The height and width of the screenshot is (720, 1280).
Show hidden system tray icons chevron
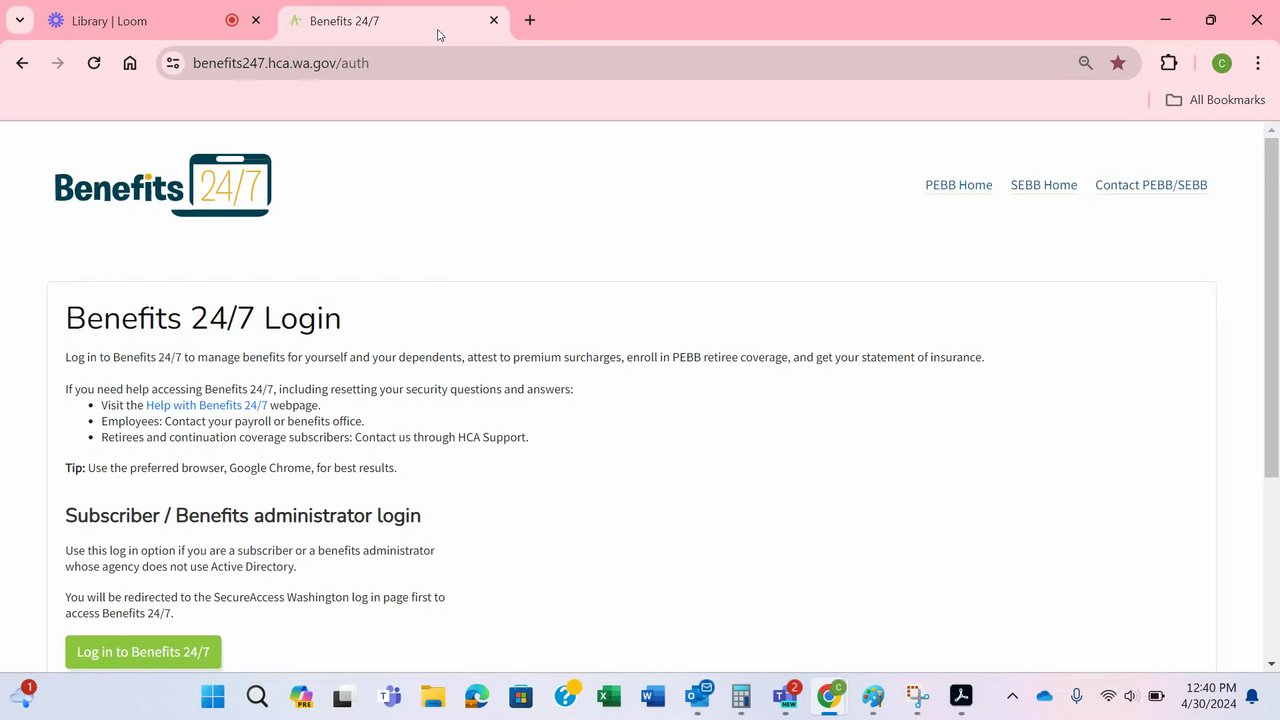pyautogui.click(x=1012, y=696)
